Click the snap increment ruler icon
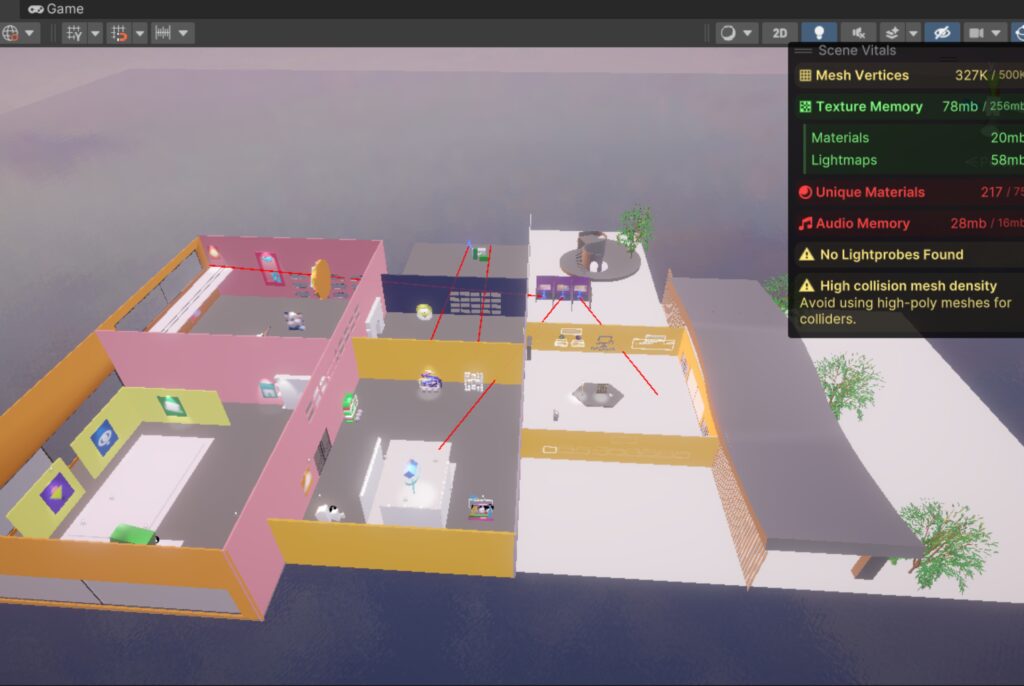1024x686 pixels. (163, 33)
